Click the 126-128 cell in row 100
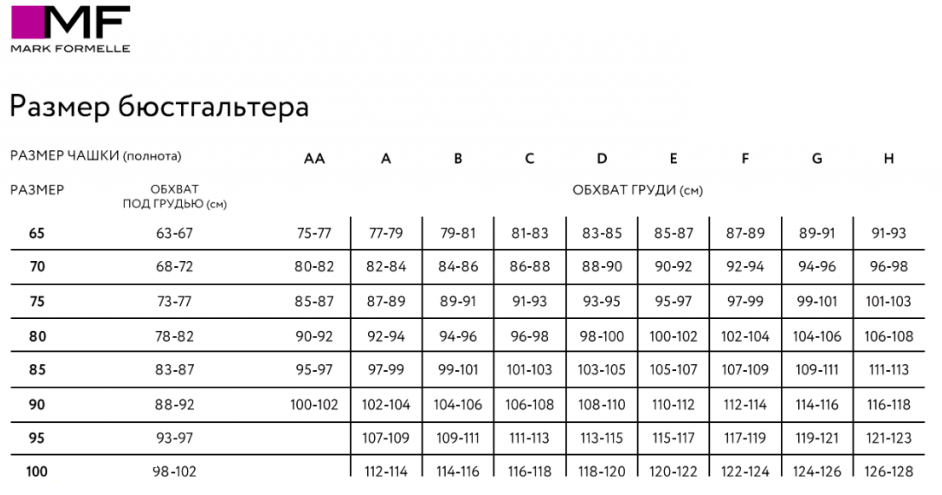Screen dimensions: 942x495 889,472
